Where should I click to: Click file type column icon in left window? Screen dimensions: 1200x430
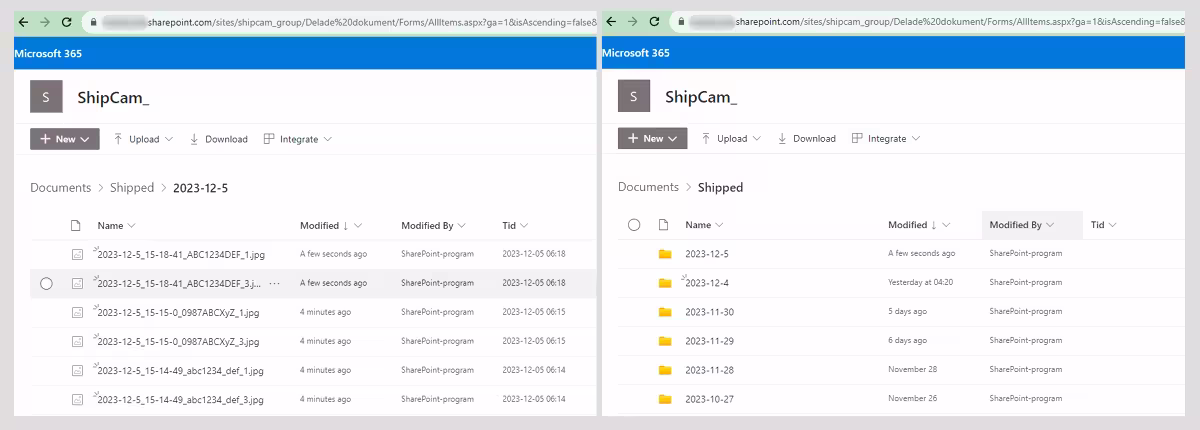point(76,225)
